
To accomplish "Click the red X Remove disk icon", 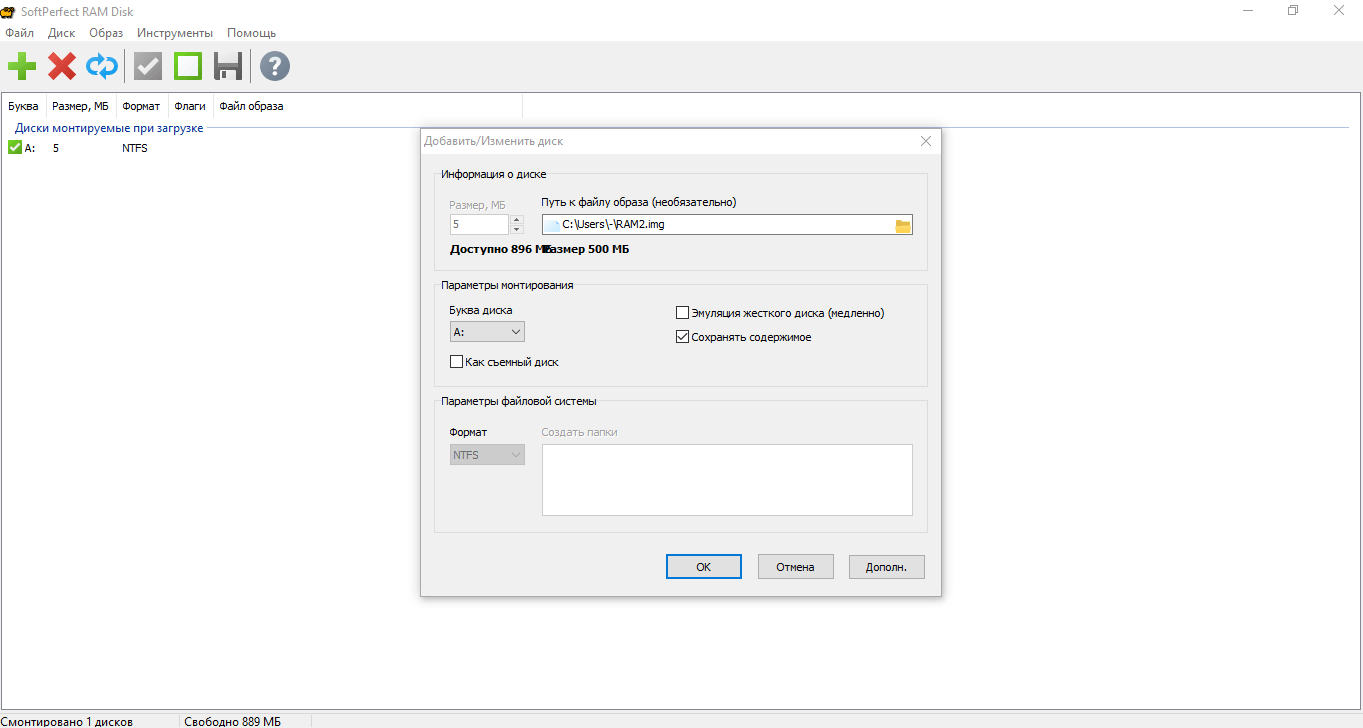I will coord(62,67).
